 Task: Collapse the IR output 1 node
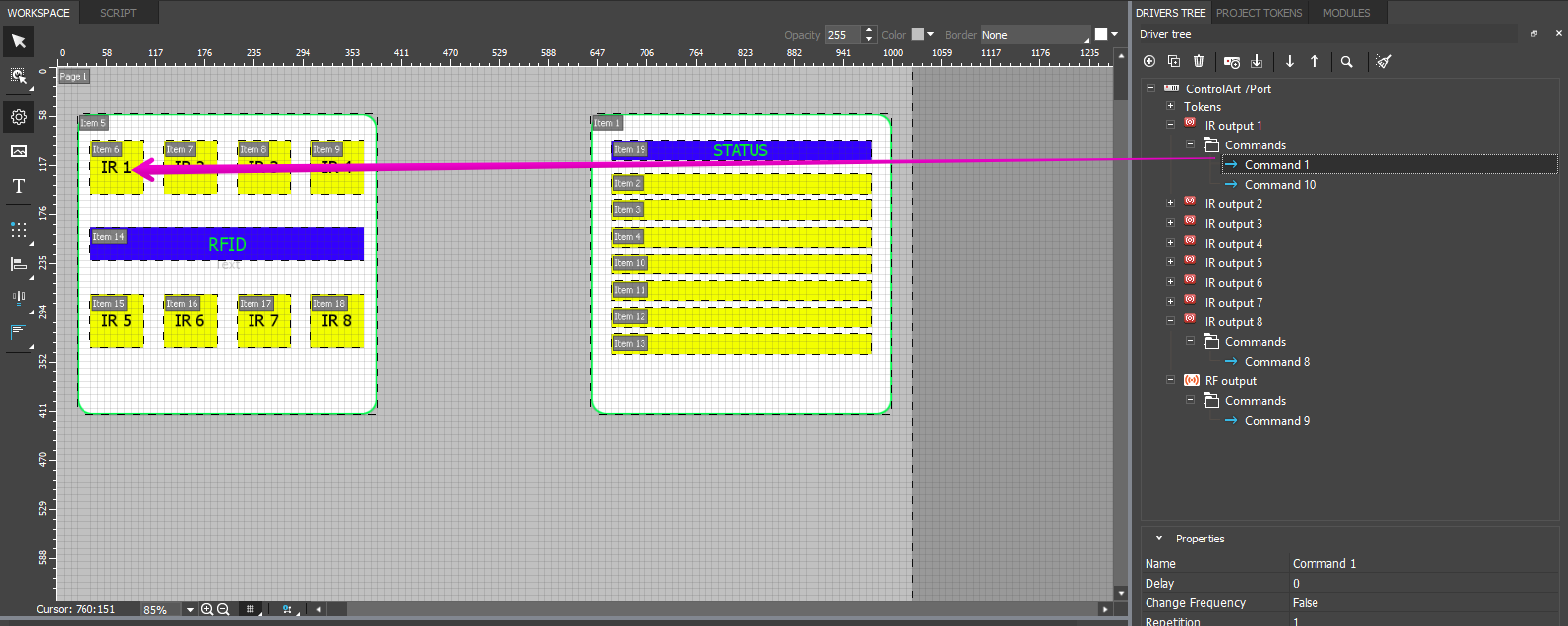[1170, 125]
